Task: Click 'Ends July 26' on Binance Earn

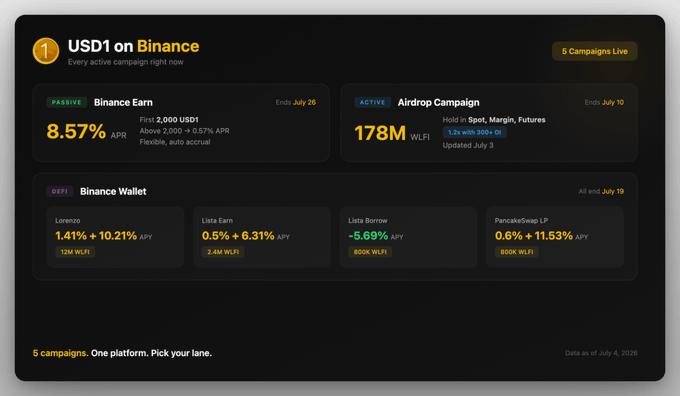Action: coord(296,102)
